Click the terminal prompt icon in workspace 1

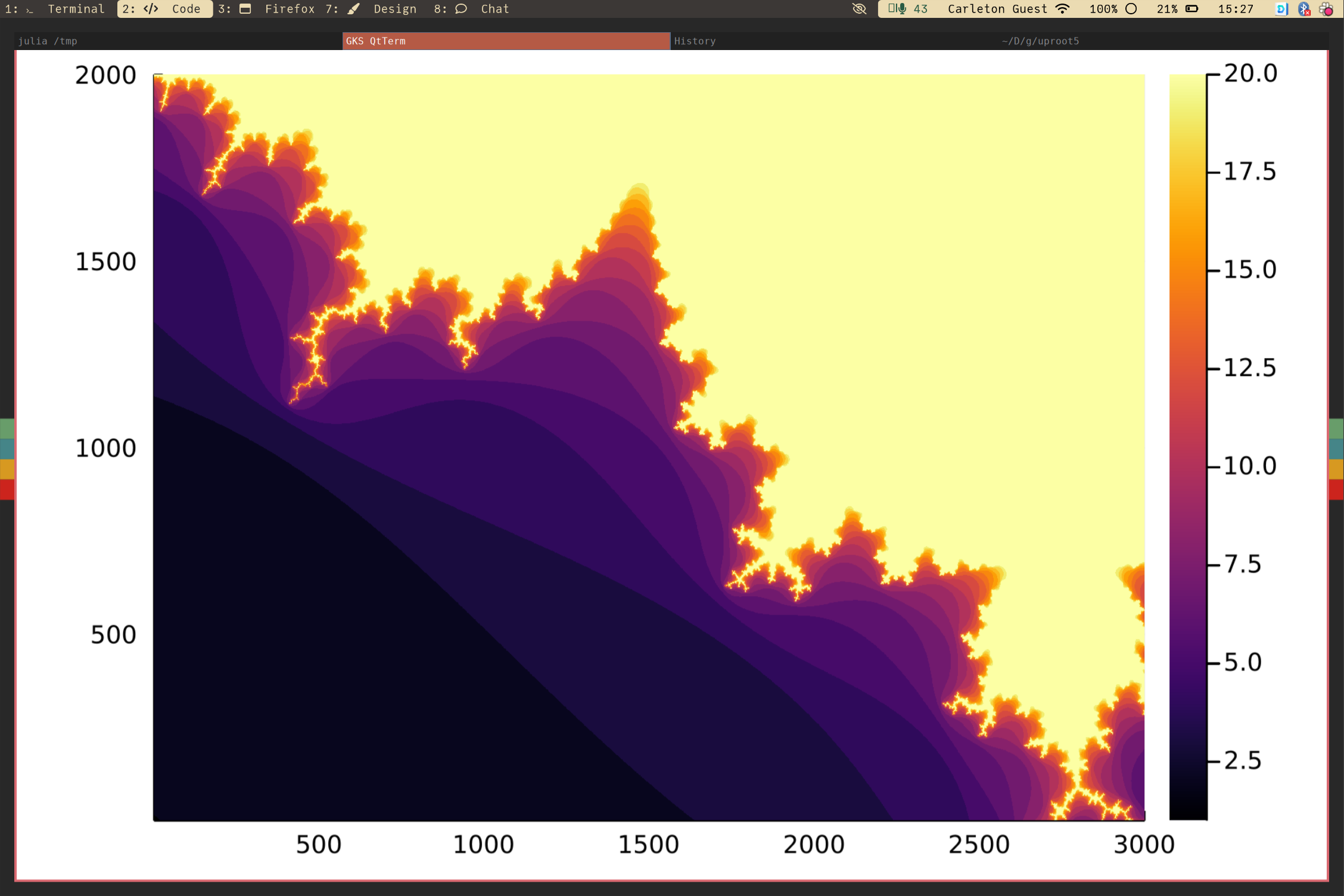point(30,10)
